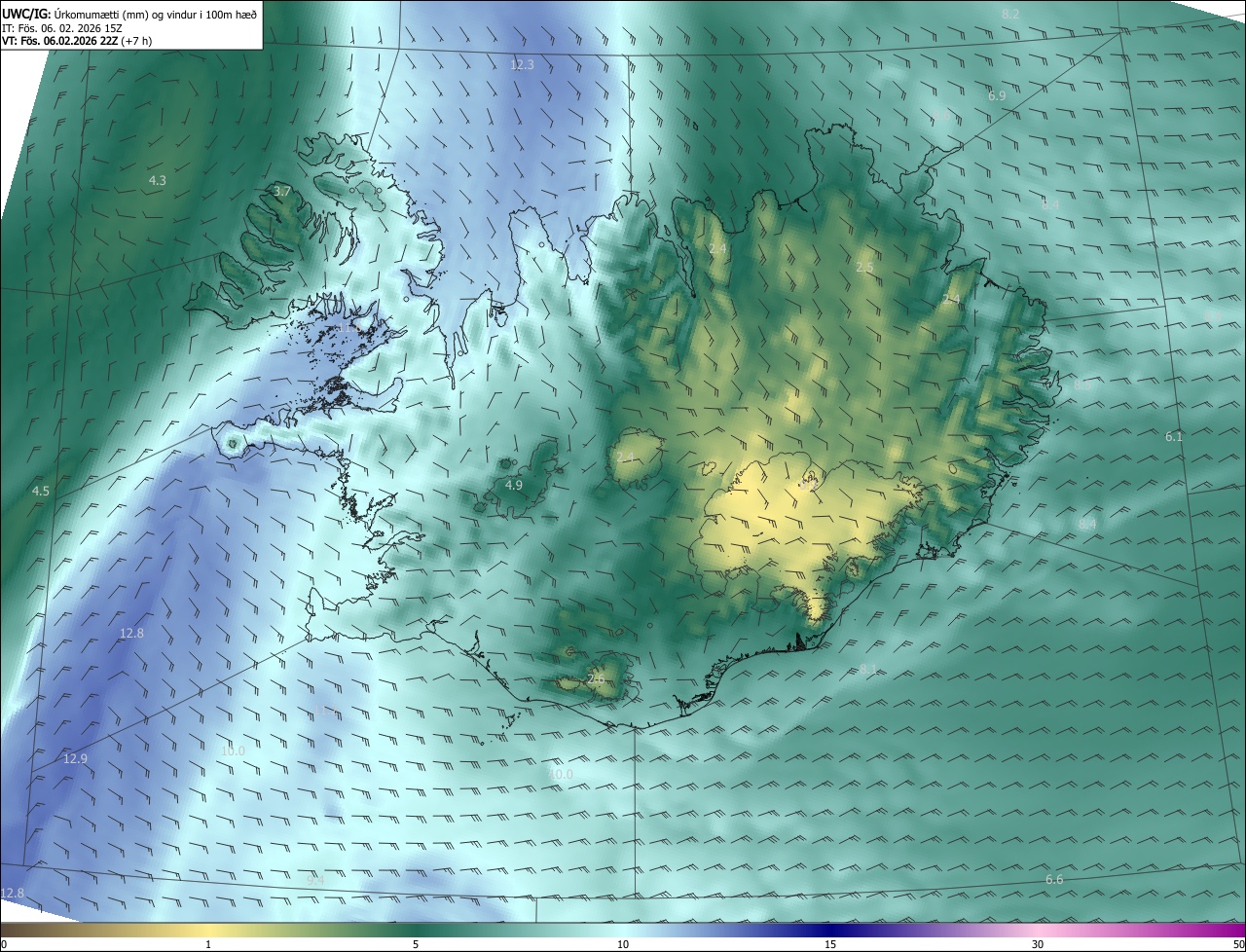Viewport: 1246px width, 952px height.
Task: Click the 12.9 value label
Action: coord(75,758)
